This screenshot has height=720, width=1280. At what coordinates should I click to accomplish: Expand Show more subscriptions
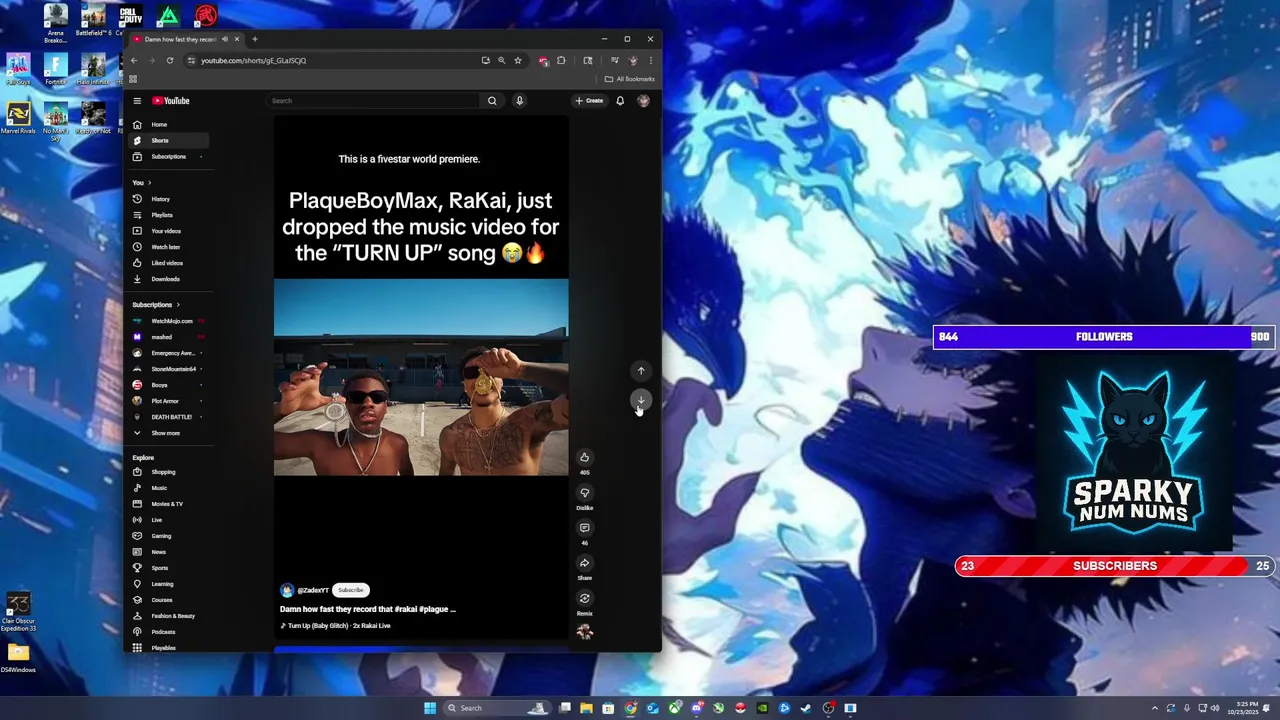[166, 433]
